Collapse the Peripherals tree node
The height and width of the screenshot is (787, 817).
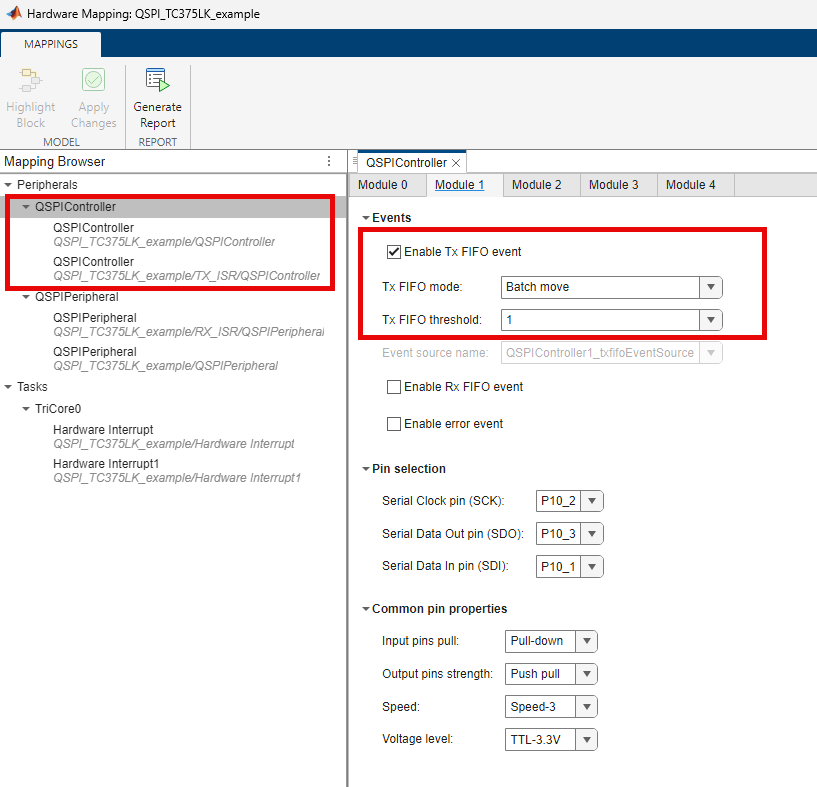[x=8, y=185]
